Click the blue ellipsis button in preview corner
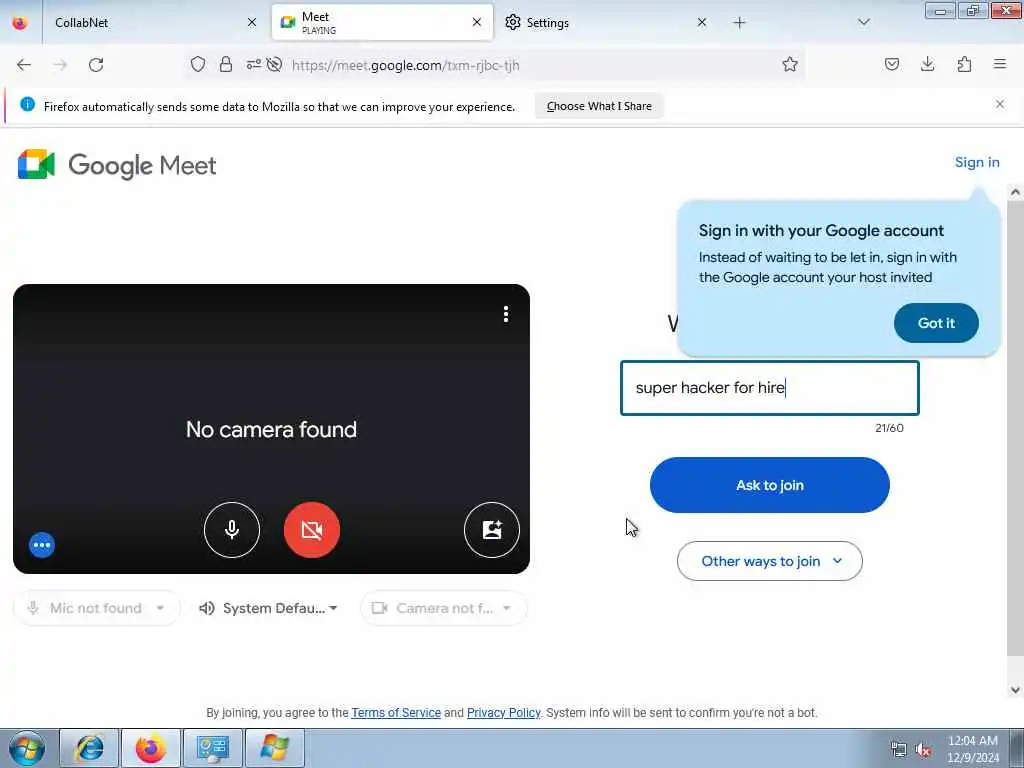Image resolution: width=1024 pixels, height=768 pixels. (42, 545)
